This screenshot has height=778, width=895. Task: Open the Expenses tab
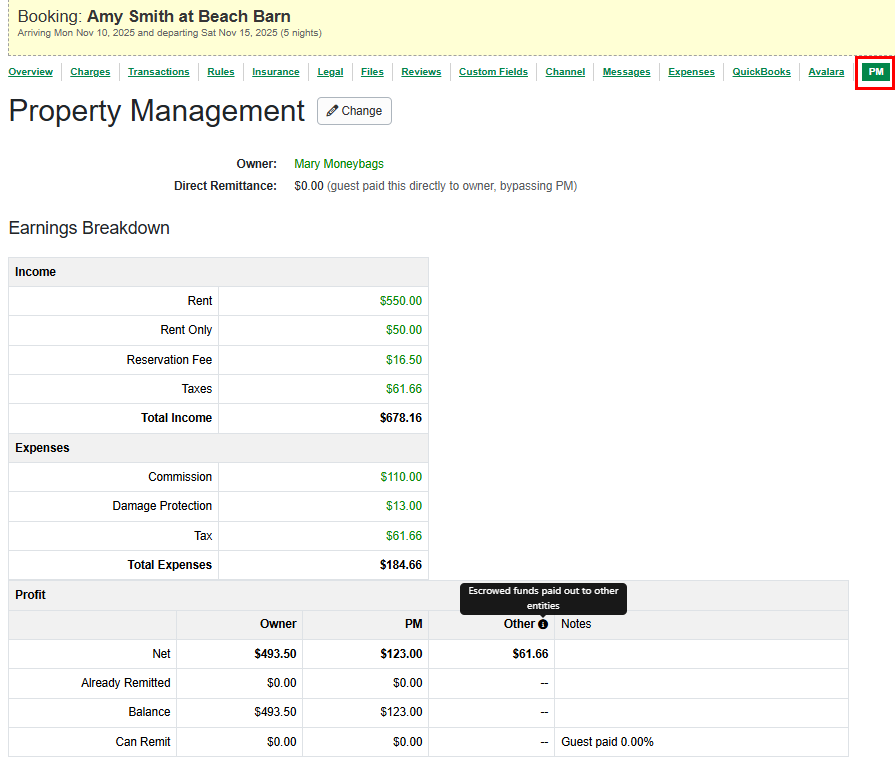691,72
